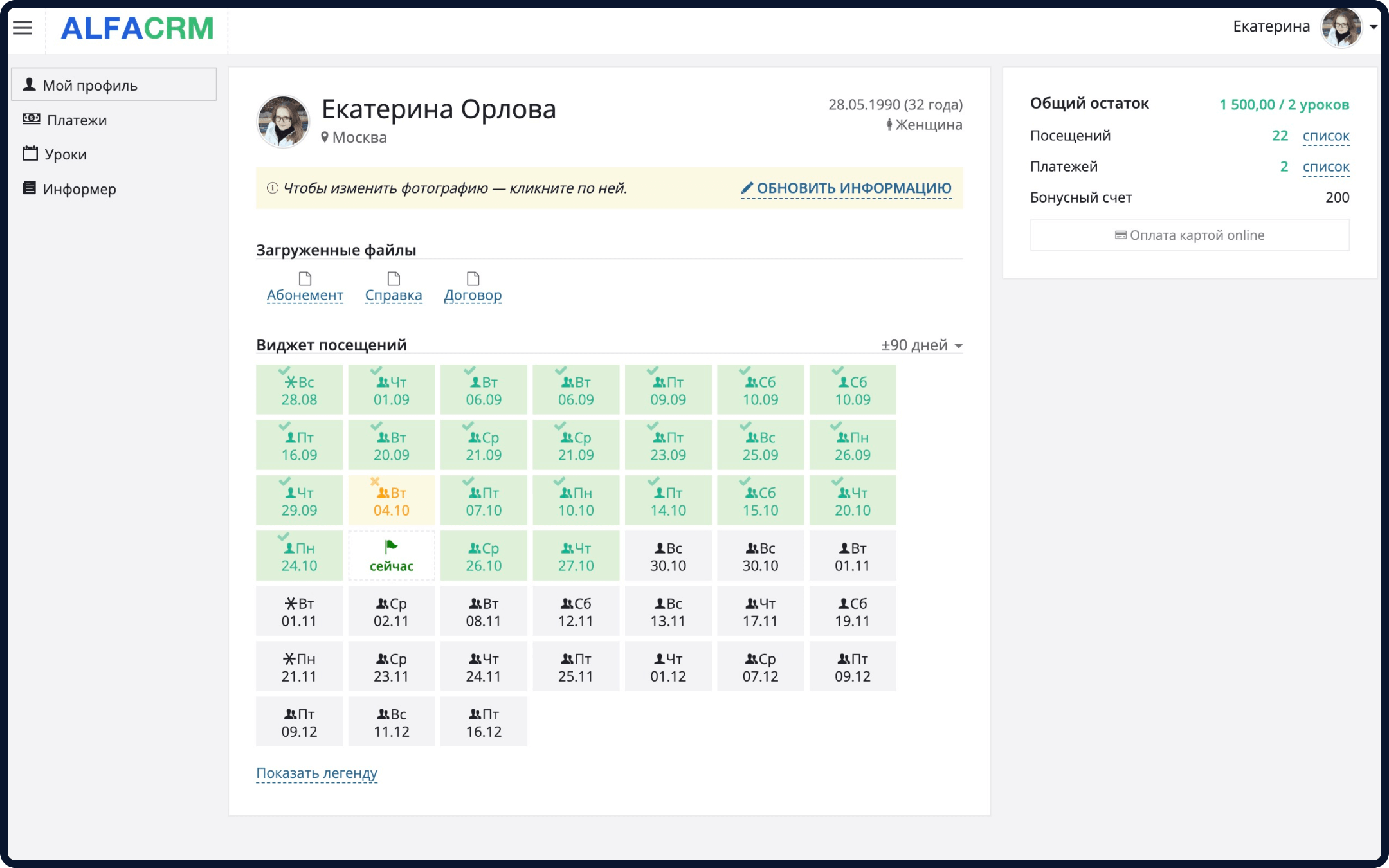
Task: Click ОБНОВИТЬ ИНФОРМАЦИЮ link
Action: pos(846,188)
